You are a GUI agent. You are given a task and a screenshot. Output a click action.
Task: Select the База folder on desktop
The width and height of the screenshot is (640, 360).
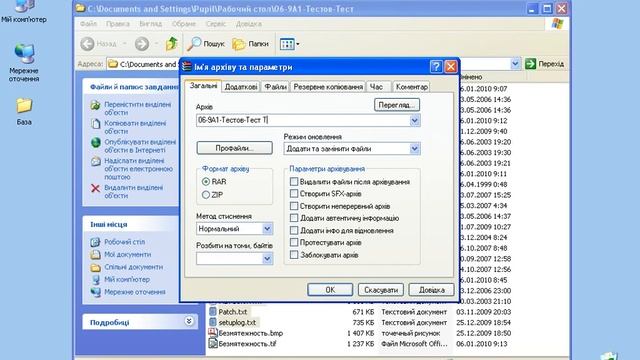(x=24, y=111)
